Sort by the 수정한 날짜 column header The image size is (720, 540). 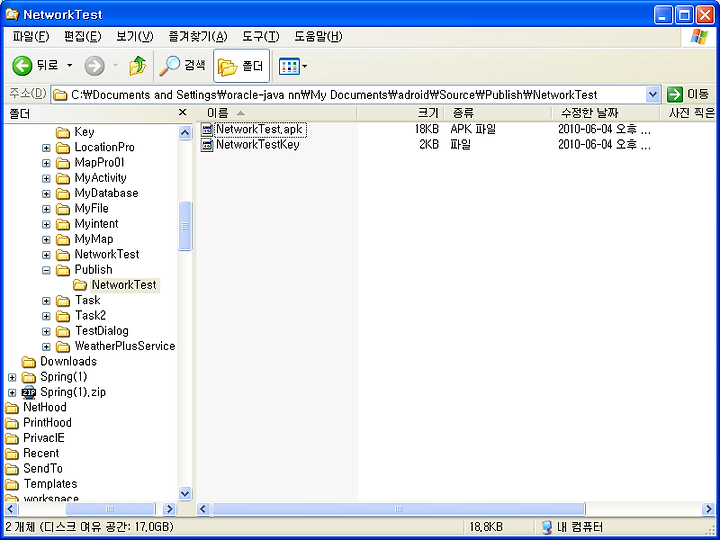click(x=606, y=113)
